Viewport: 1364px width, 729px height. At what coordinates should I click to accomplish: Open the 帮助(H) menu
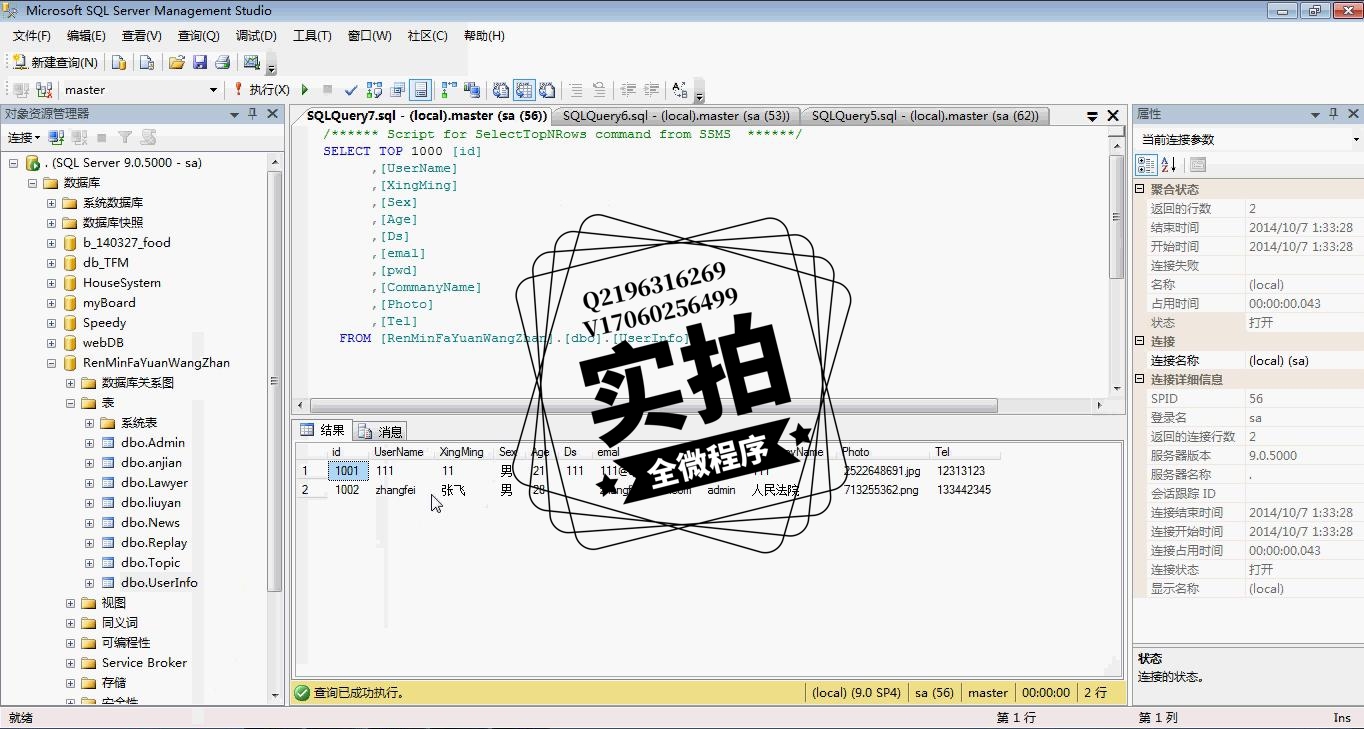coord(484,35)
